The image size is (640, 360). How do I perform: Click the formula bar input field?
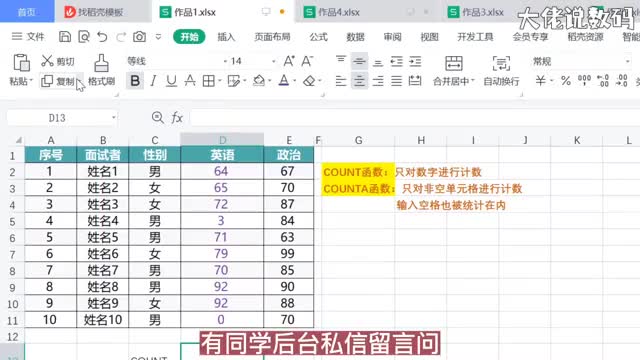pos(415,118)
